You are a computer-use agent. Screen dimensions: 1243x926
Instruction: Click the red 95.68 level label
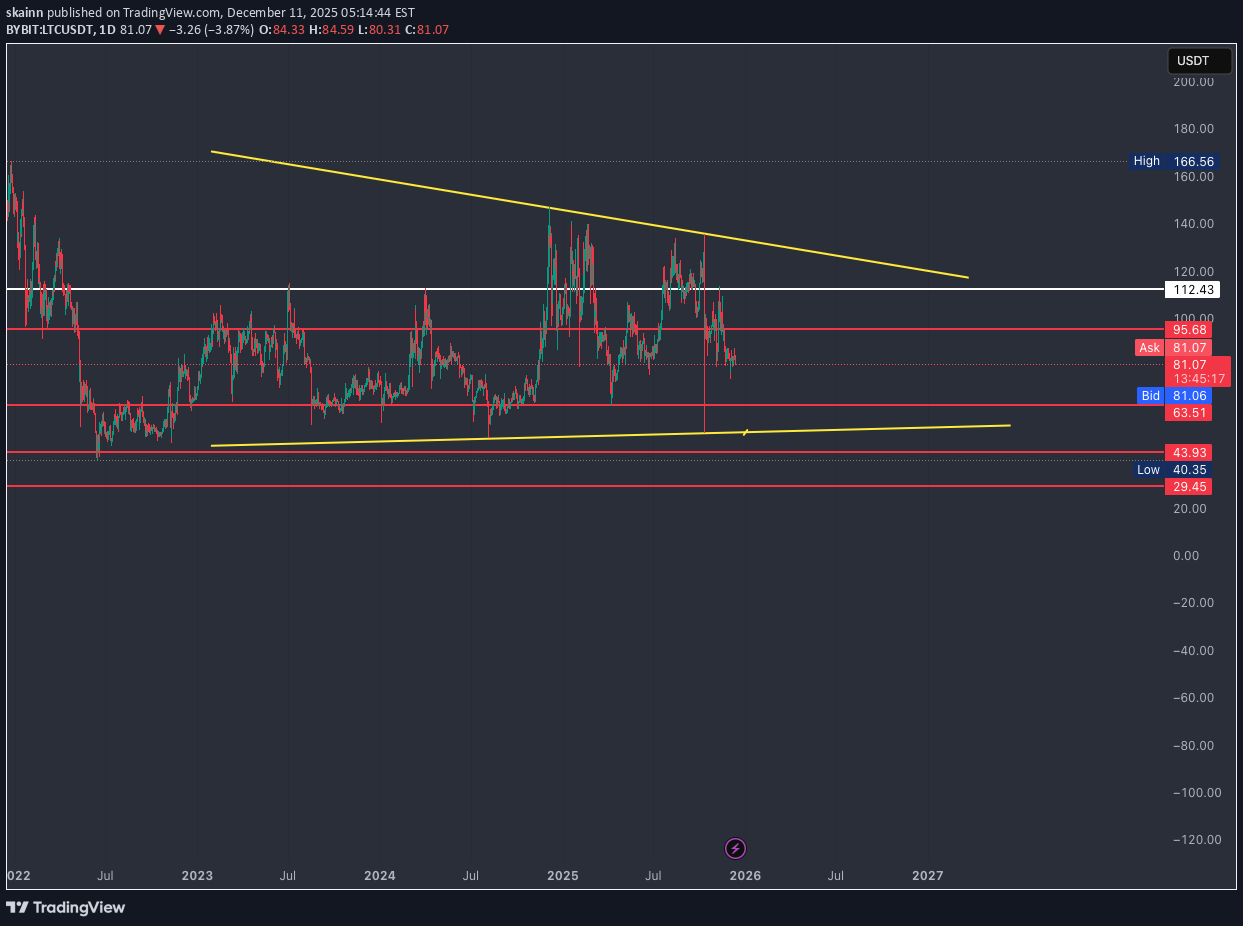click(1188, 329)
